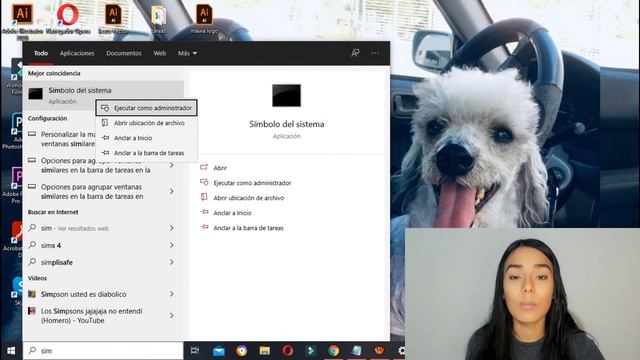
Task: Open the three-dots options in search header
Action: [375, 53]
